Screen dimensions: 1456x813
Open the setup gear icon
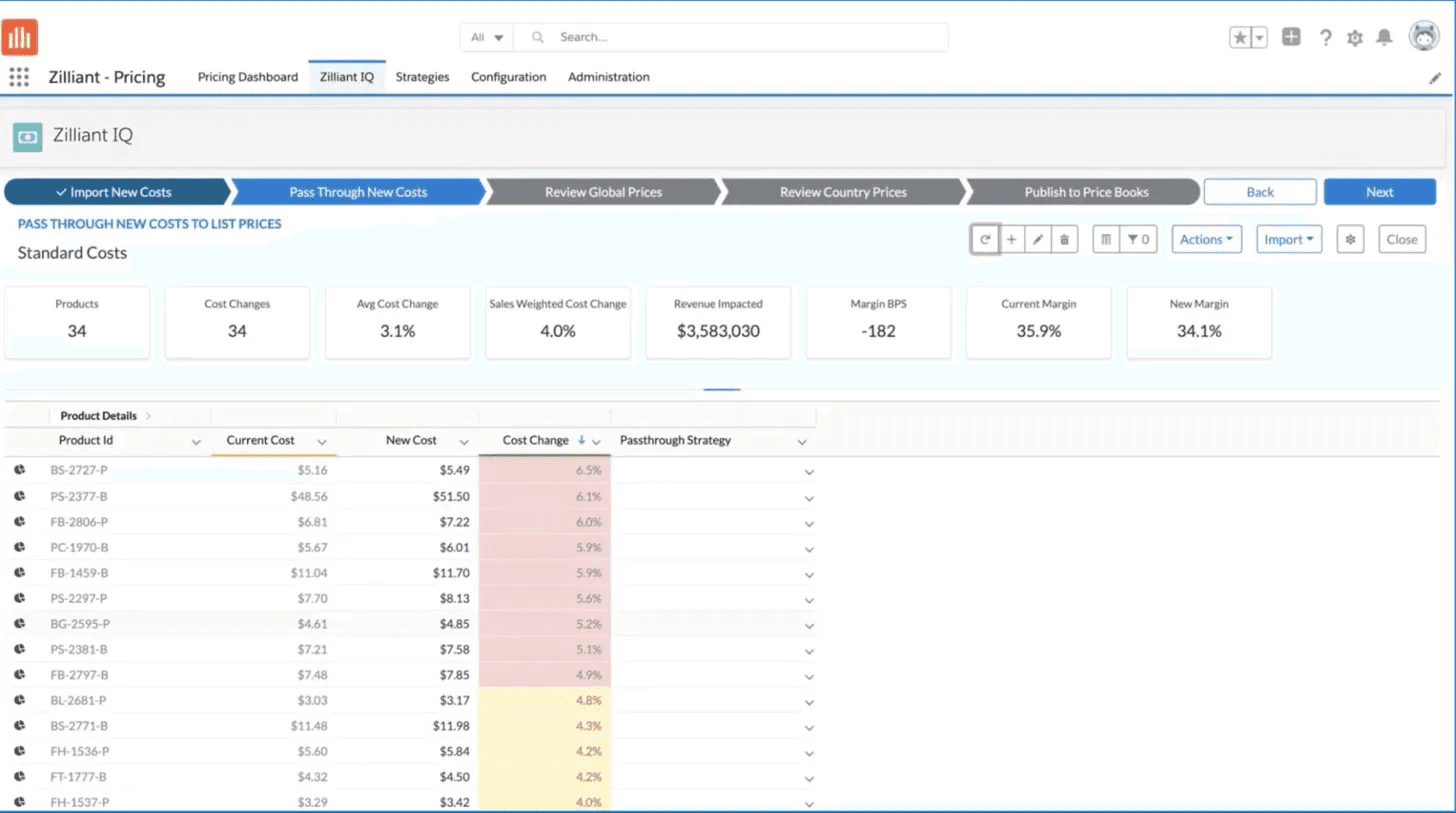pyautogui.click(x=1355, y=38)
